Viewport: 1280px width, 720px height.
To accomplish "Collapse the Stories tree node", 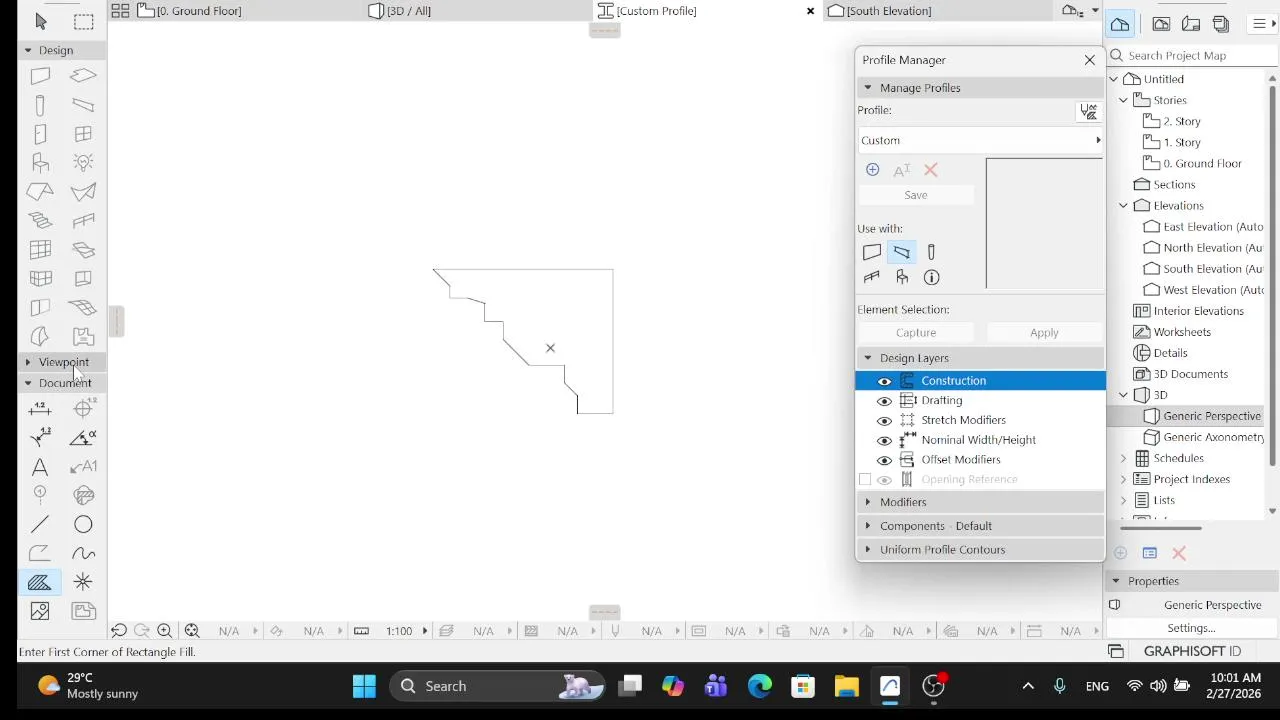I will 1123,100.
